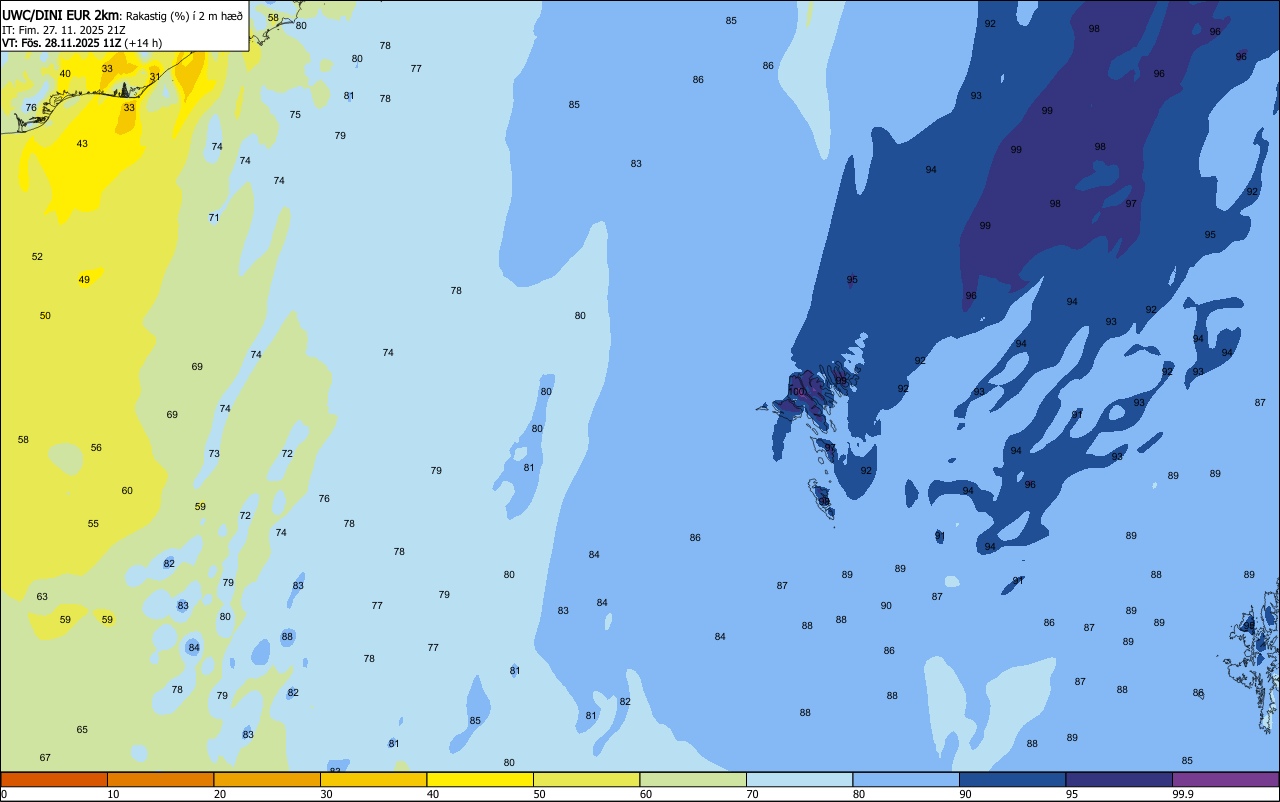Click the 'VT: Fös. 28.11.2025 11Z' line
Image resolution: width=1280 pixels, height=802 pixels.
[x=61, y=43]
